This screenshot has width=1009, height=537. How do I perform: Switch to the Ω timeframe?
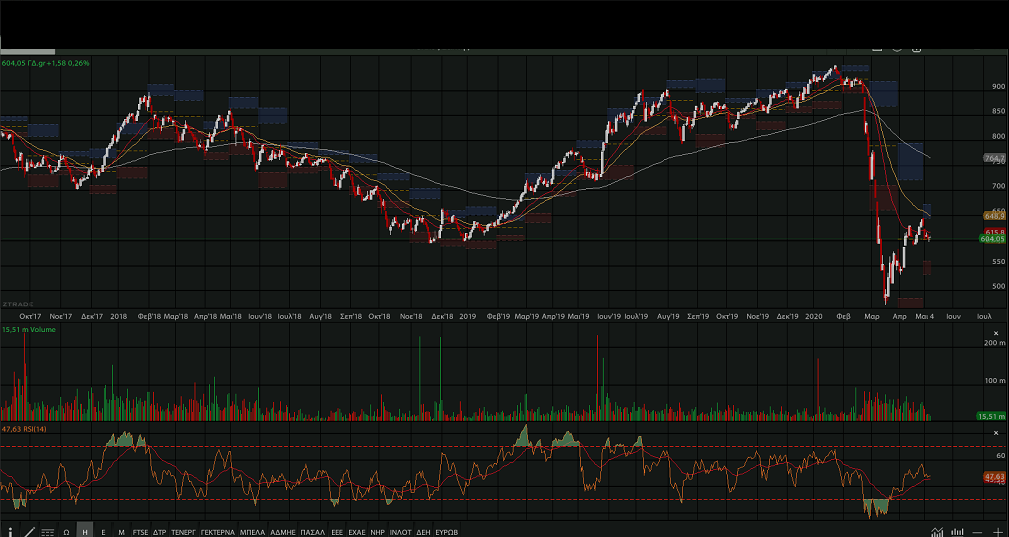[66, 532]
